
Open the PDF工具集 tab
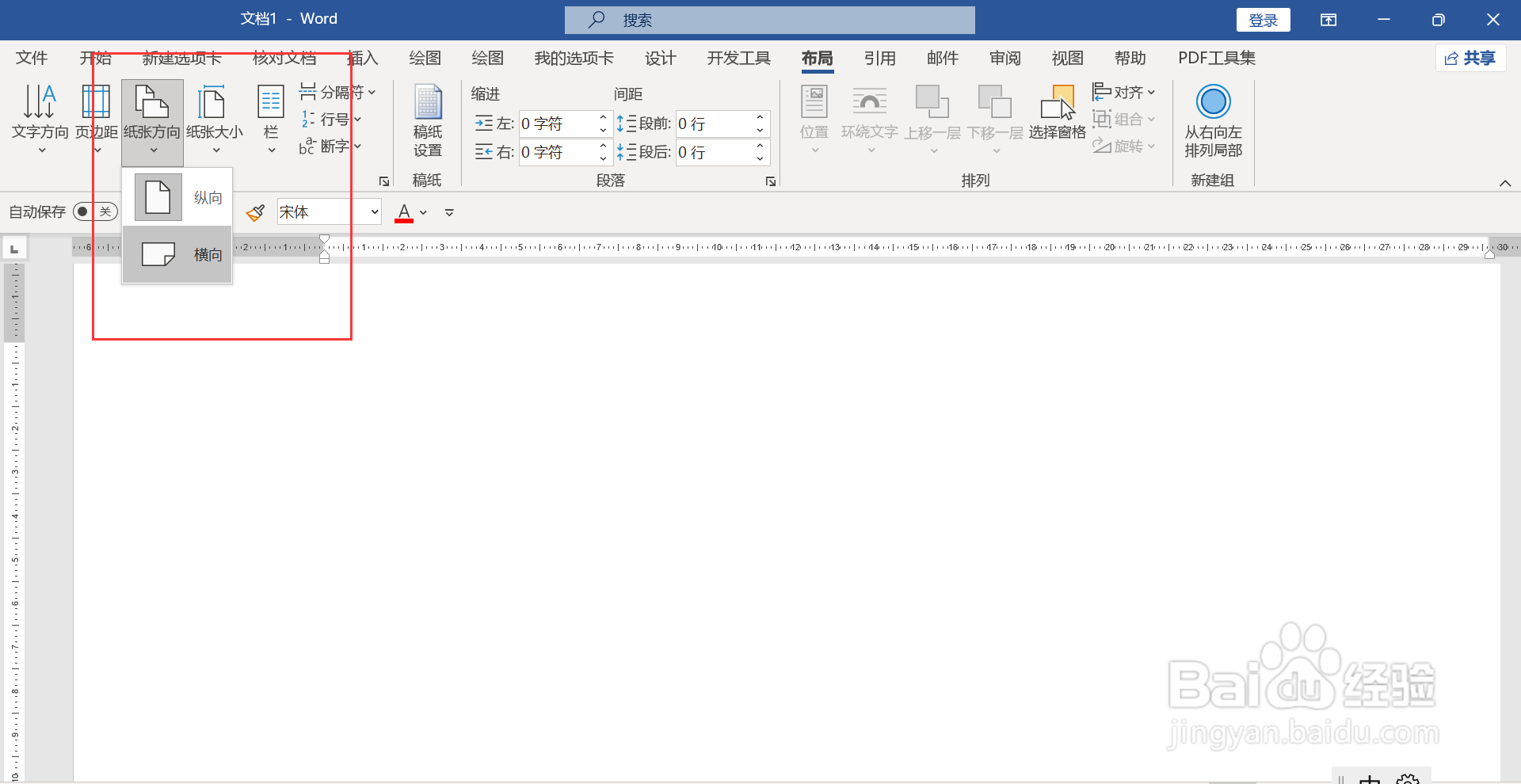click(x=1217, y=58)
